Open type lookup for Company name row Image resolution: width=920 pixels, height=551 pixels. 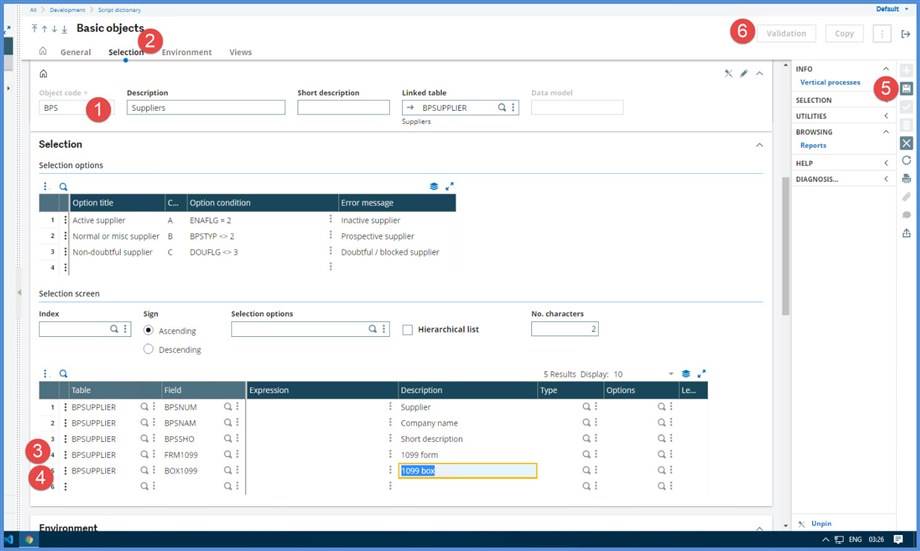click(x=586, y=422)
